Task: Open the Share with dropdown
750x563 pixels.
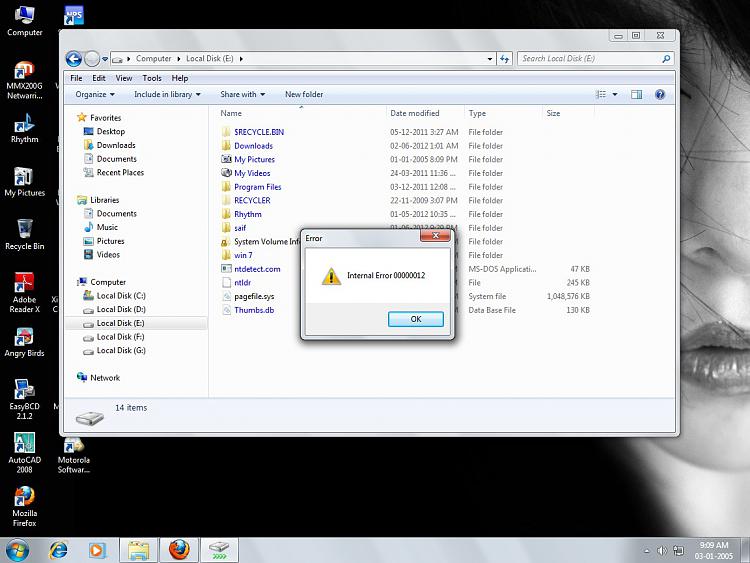Action: [x=243, y=94]
